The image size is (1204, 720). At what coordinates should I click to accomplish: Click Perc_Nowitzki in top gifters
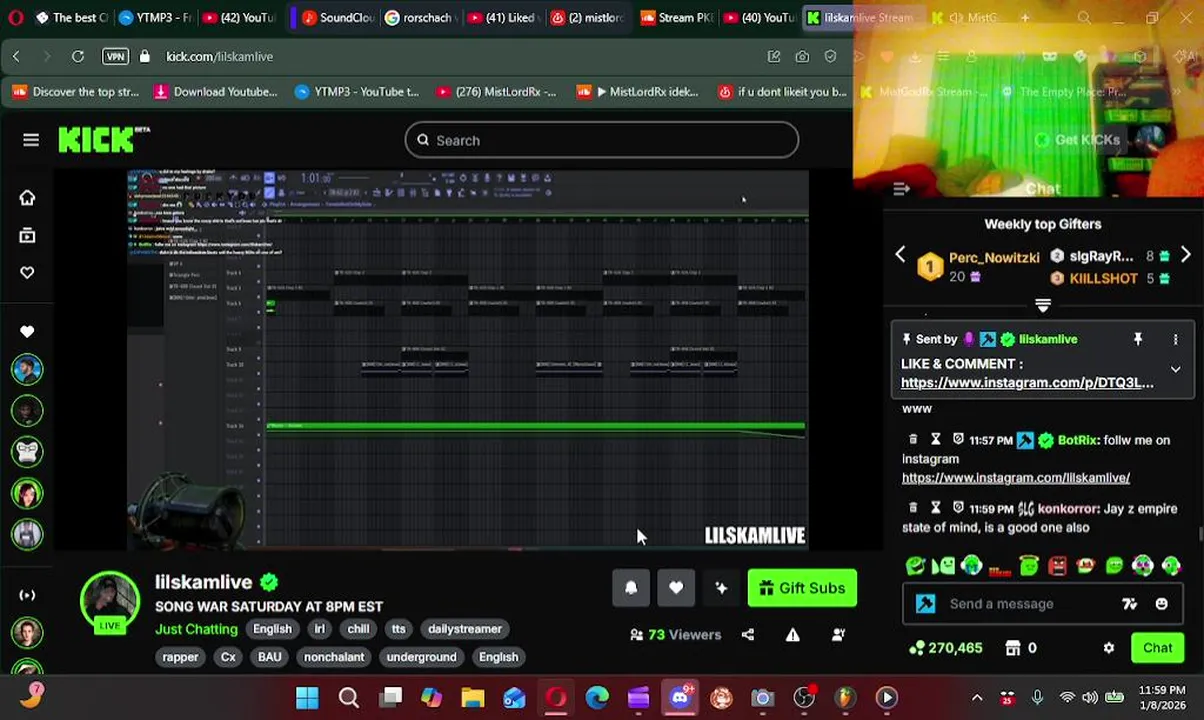(994, 257)
